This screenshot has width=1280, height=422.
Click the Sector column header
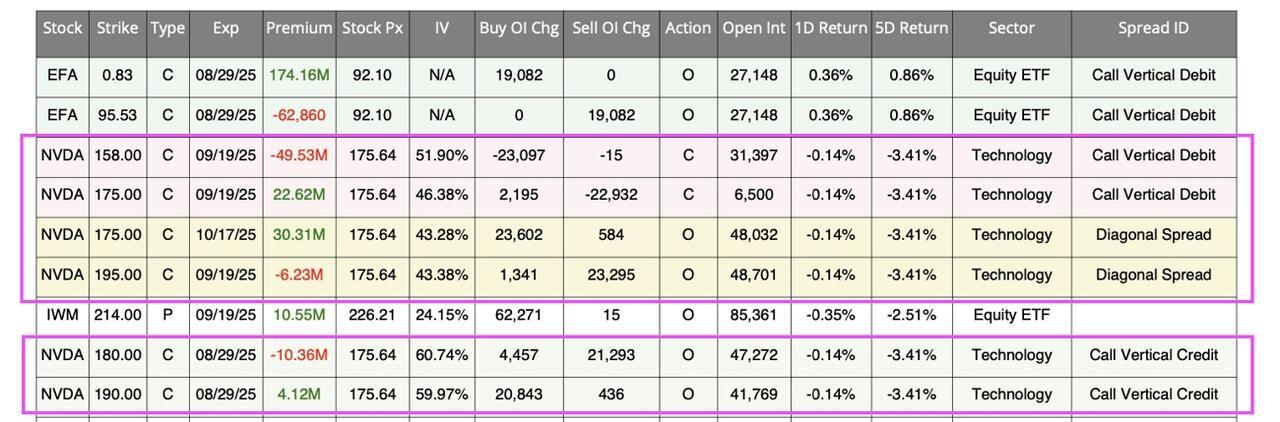point(1011,28)
